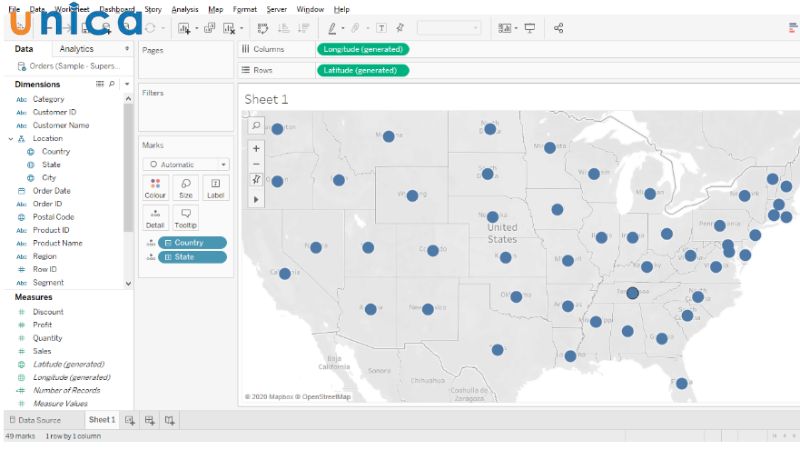800x450 pixels.
Task: Switch to the Analytics pane tab
Action: pos(77,48)
